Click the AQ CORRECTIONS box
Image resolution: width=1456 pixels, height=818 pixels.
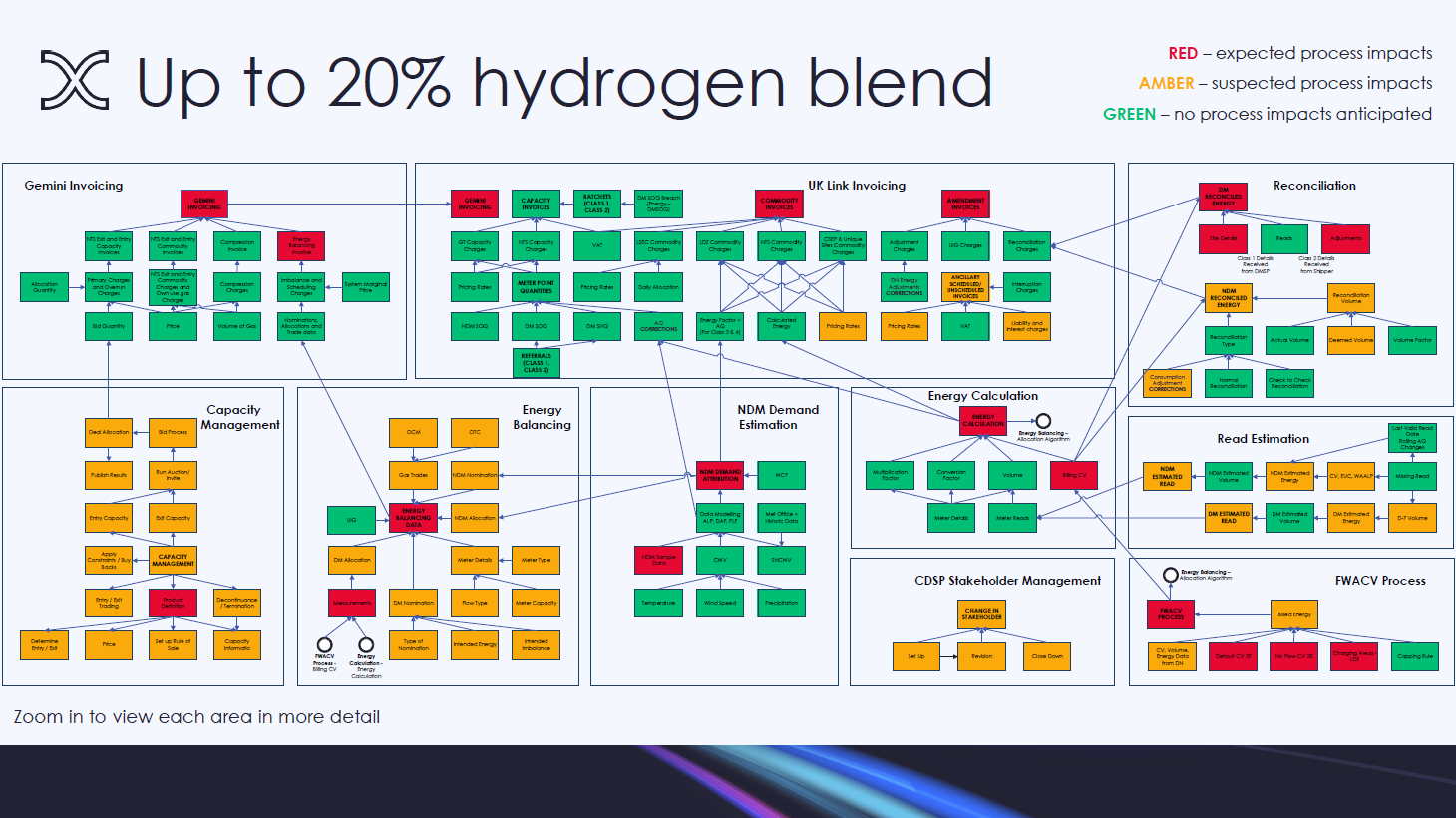click(658, 326)
